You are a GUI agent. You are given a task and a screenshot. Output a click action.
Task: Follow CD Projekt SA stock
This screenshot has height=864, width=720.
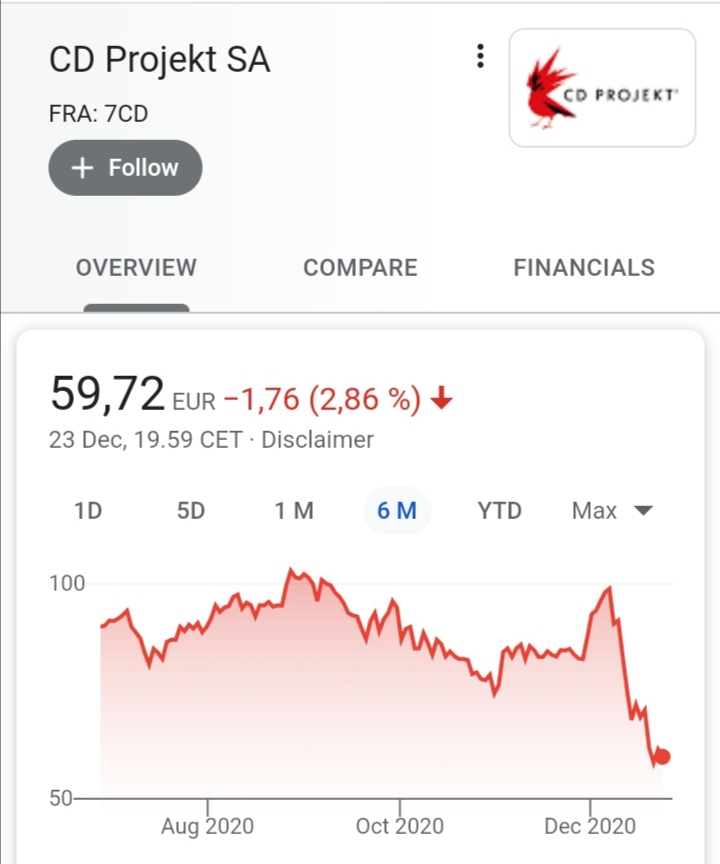pos(125,168)
